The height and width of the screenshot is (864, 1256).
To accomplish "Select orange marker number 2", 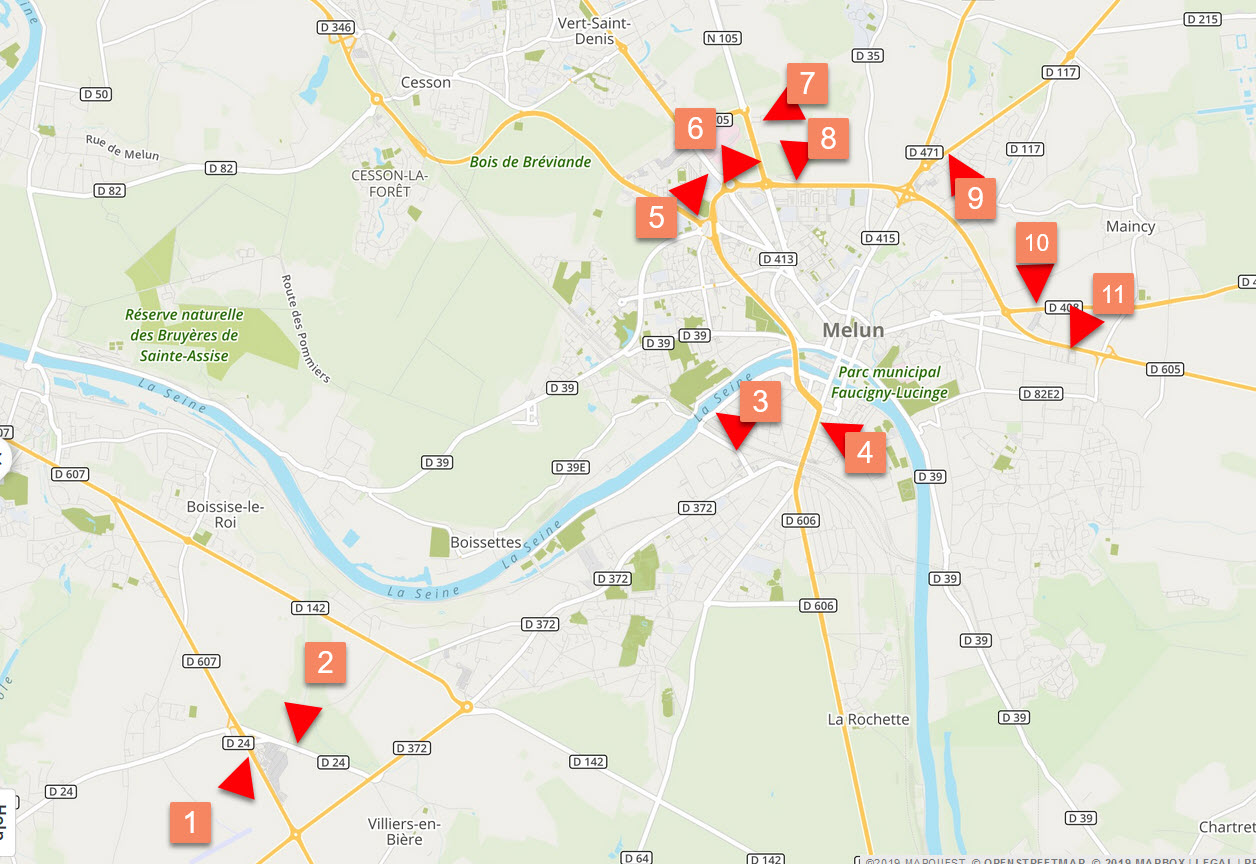I will (x=325, y=662).
